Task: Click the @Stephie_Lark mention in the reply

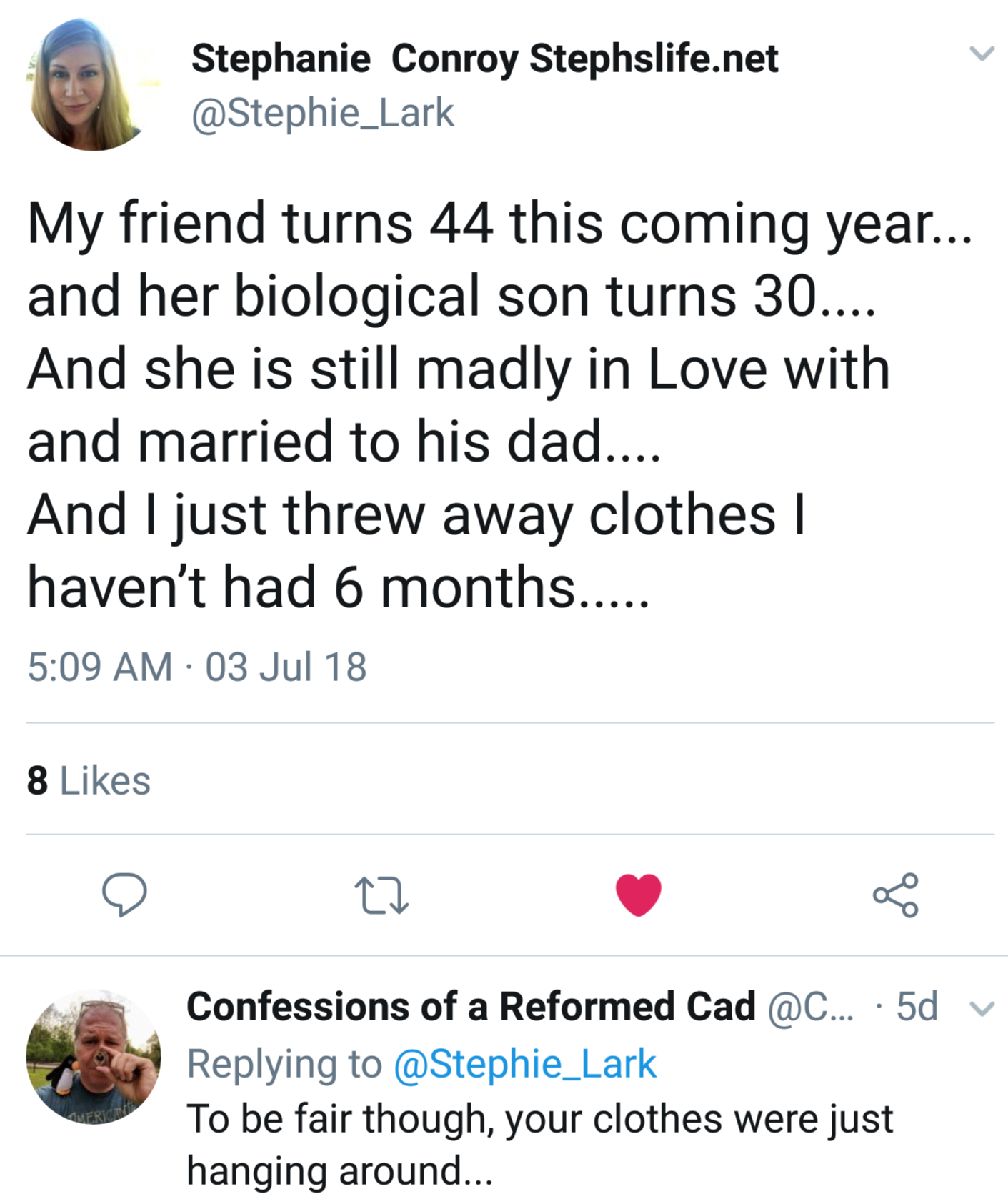Action: coord(524,1064)
